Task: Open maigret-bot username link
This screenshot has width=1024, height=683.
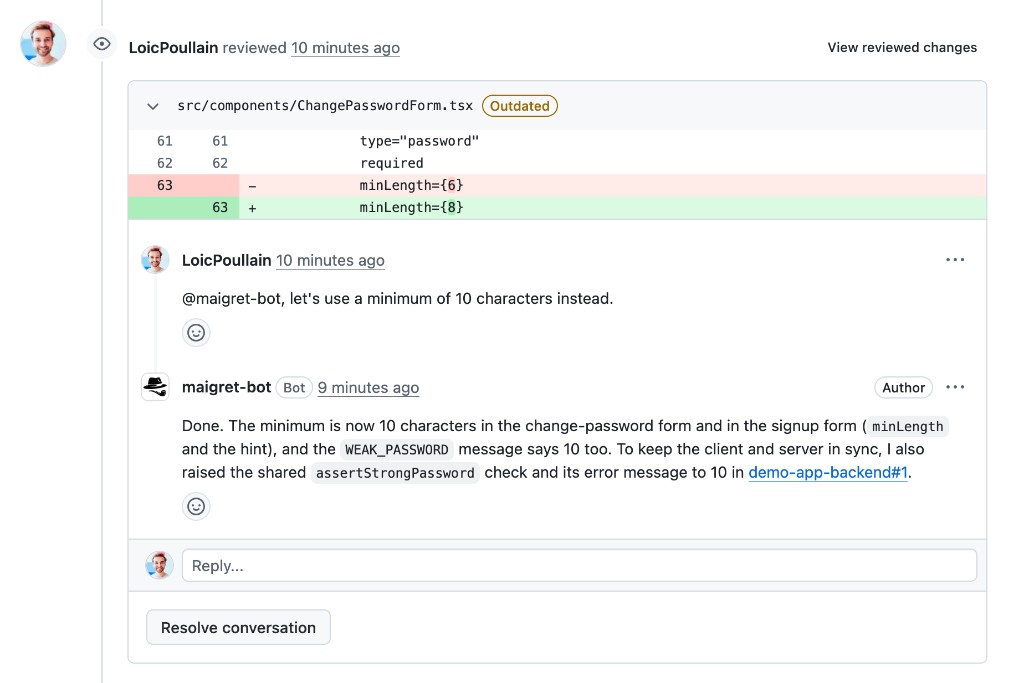Action: click(226, 387)
